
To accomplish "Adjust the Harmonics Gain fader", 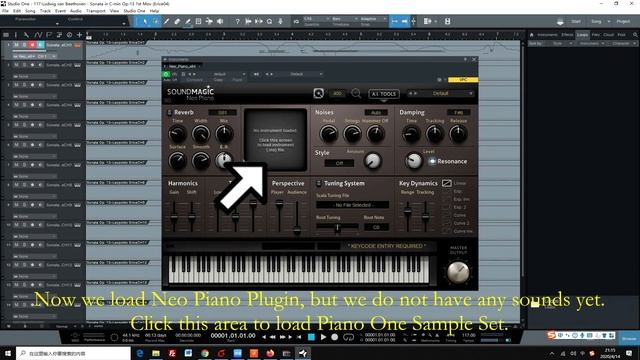I will point(174,216).
